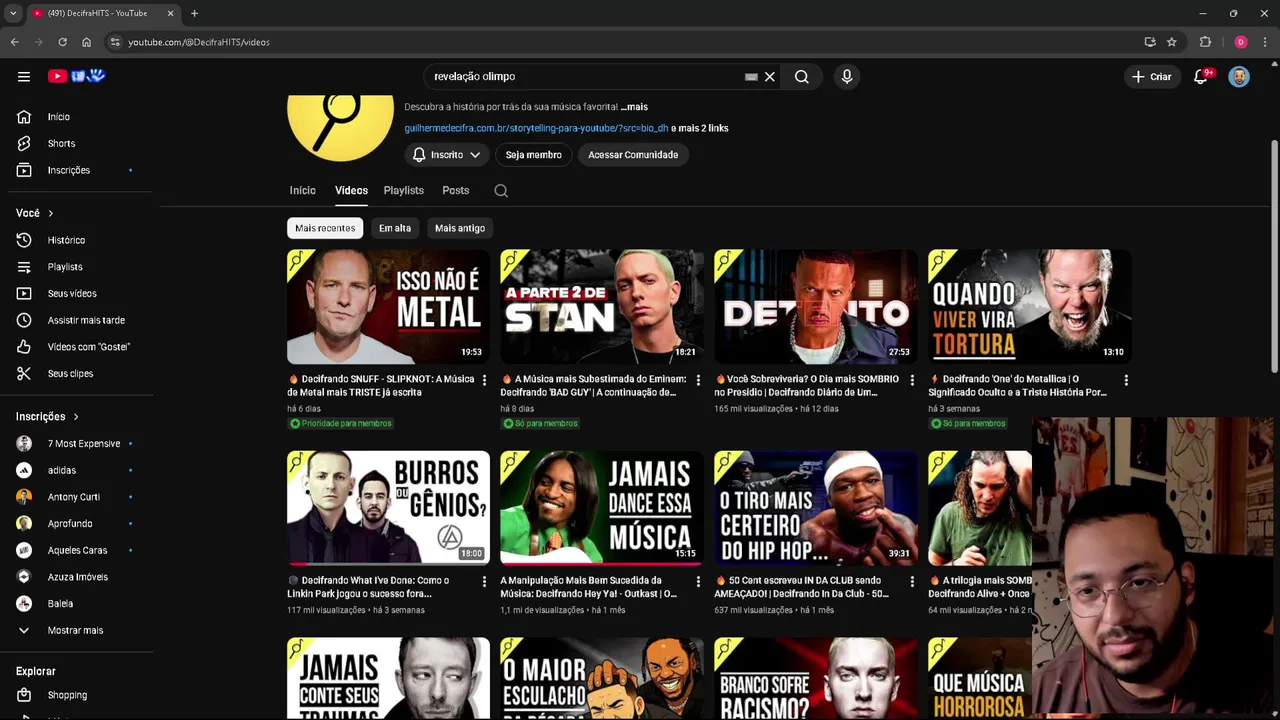Image resolution: width=1280 pixels, height=720 pixels.
Task: Open the QUANDO VIVER VIRA TORTURA thumbnail
Action: 1029,307
